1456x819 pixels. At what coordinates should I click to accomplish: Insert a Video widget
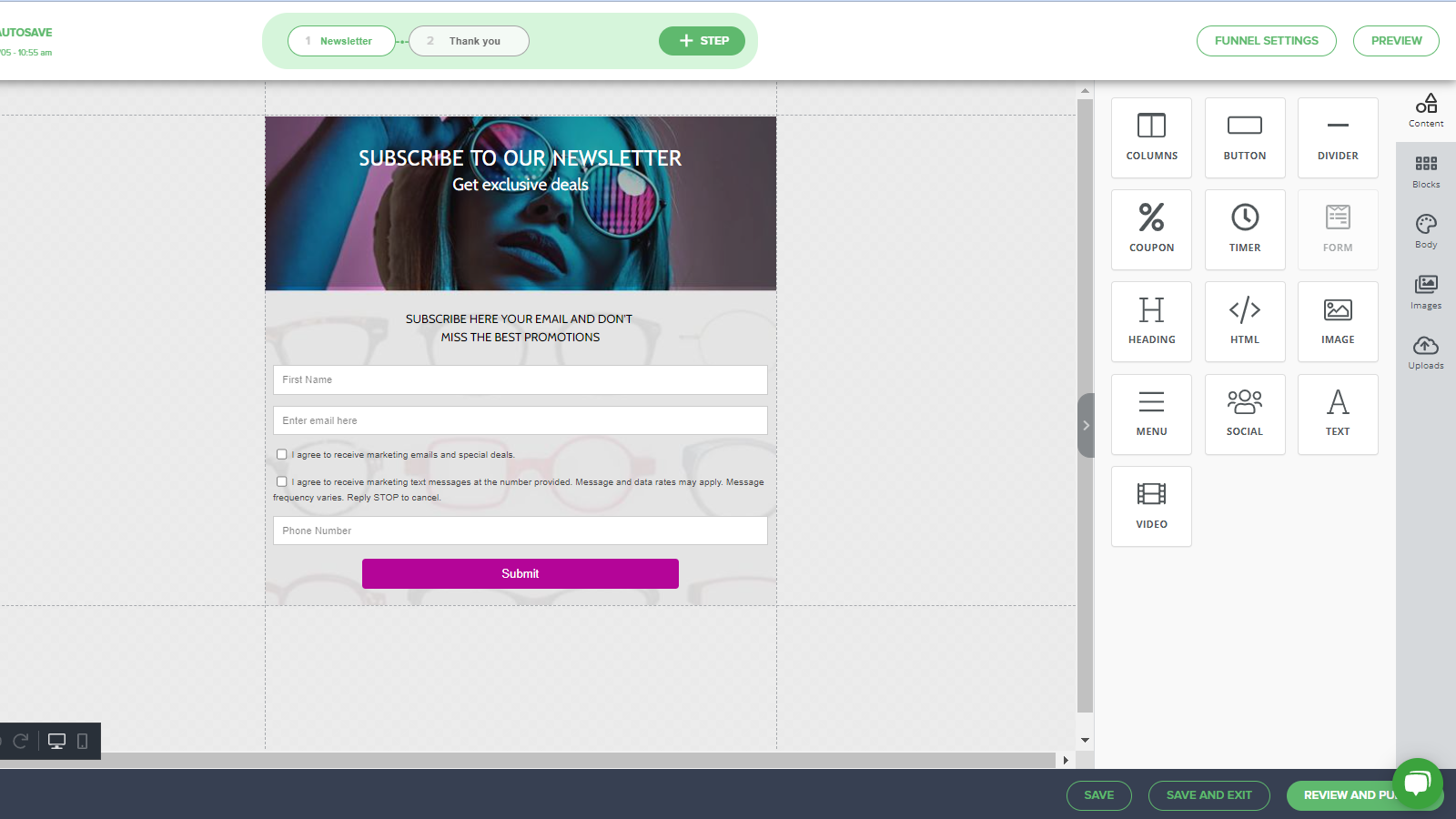pos(1151,506)
